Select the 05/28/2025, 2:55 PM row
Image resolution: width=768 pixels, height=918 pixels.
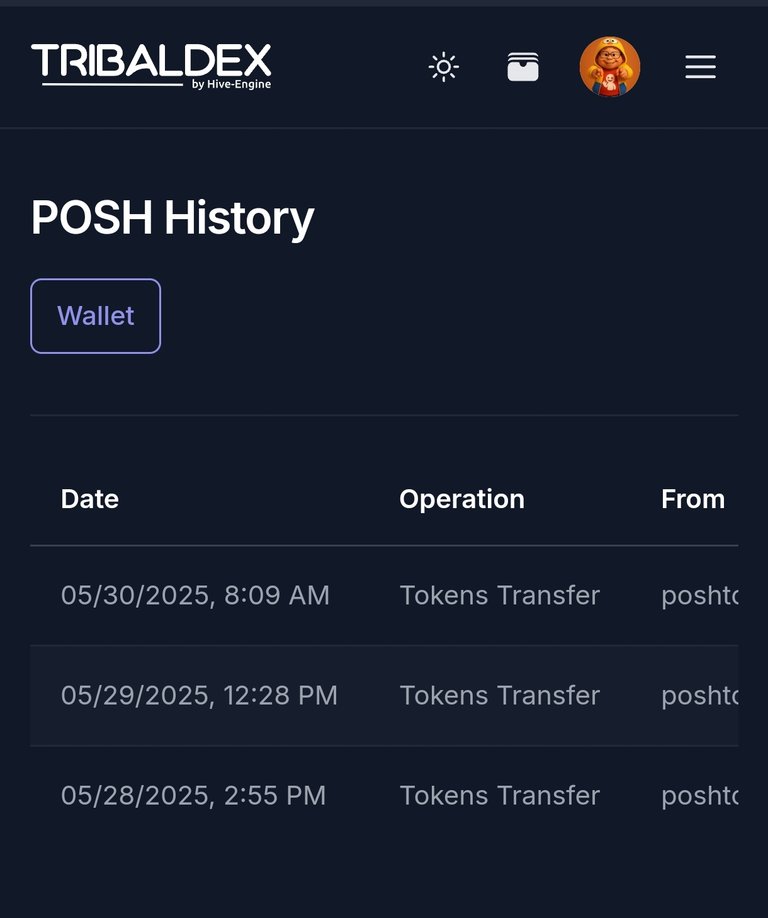(384, 796)
